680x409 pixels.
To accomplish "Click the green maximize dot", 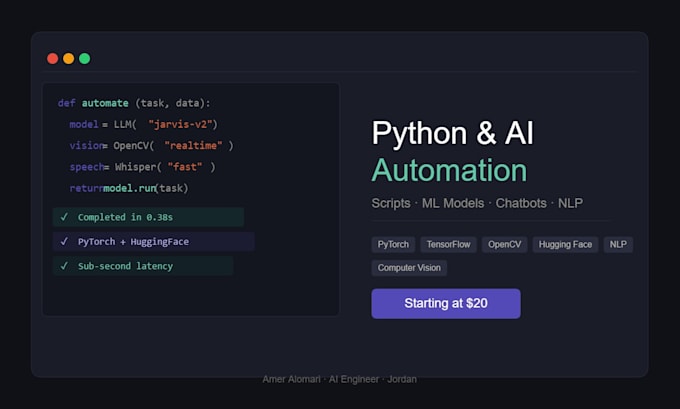I will coord(85,59).
